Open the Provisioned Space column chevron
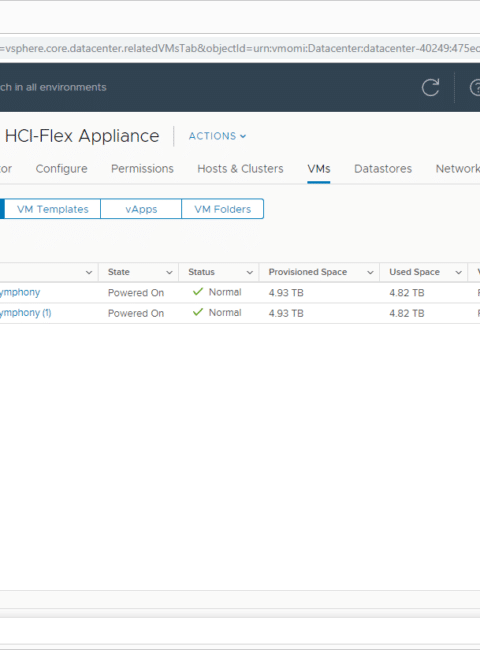Screen dimensions: 480x650 point(370,272)
